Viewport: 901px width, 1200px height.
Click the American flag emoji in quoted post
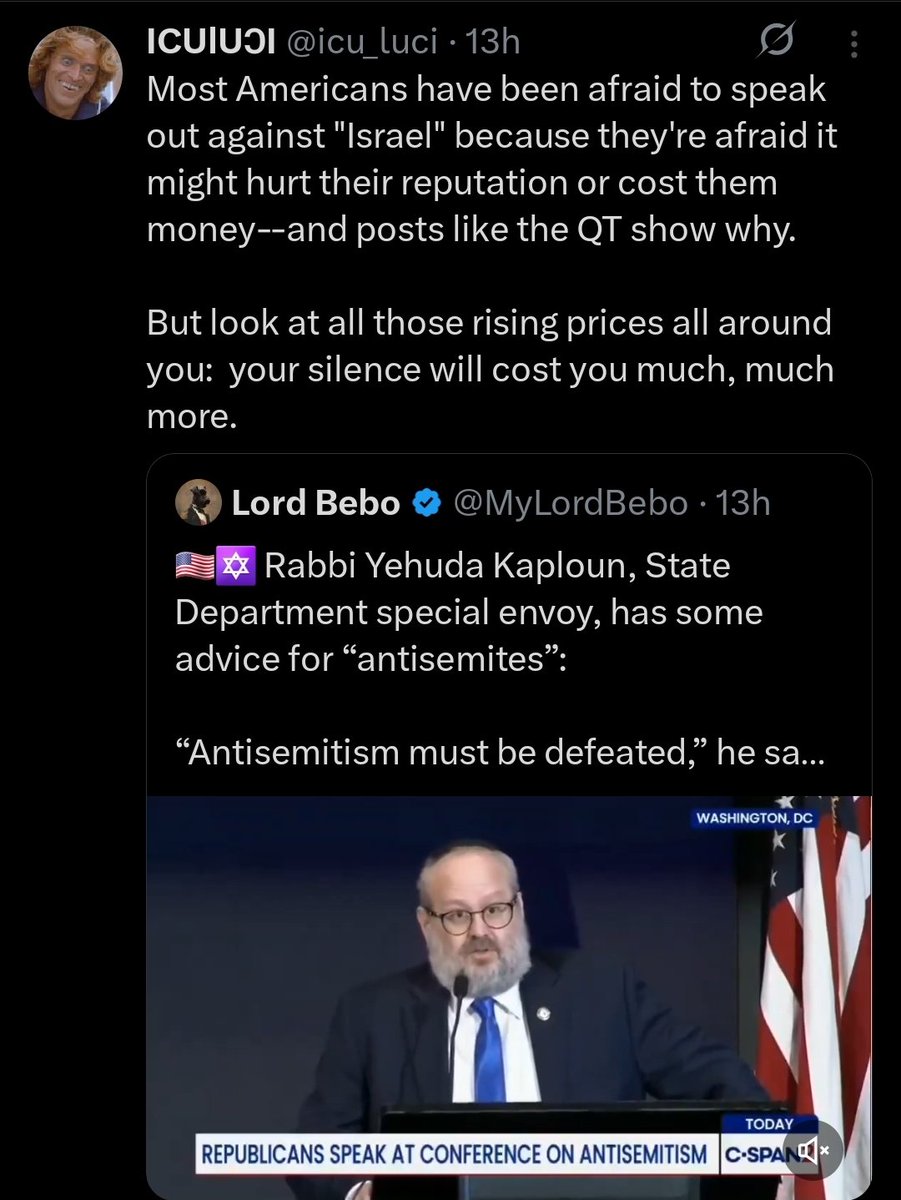195,567
